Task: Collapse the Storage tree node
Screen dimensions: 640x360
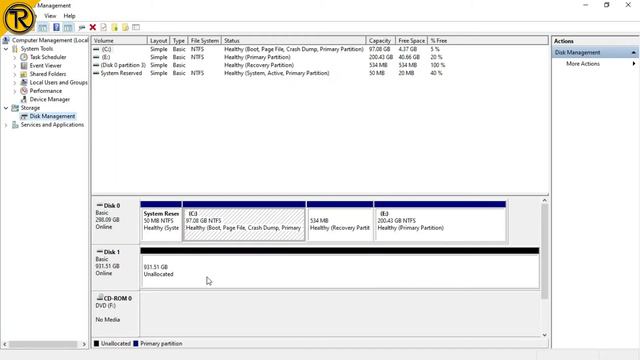Action: 6,108
